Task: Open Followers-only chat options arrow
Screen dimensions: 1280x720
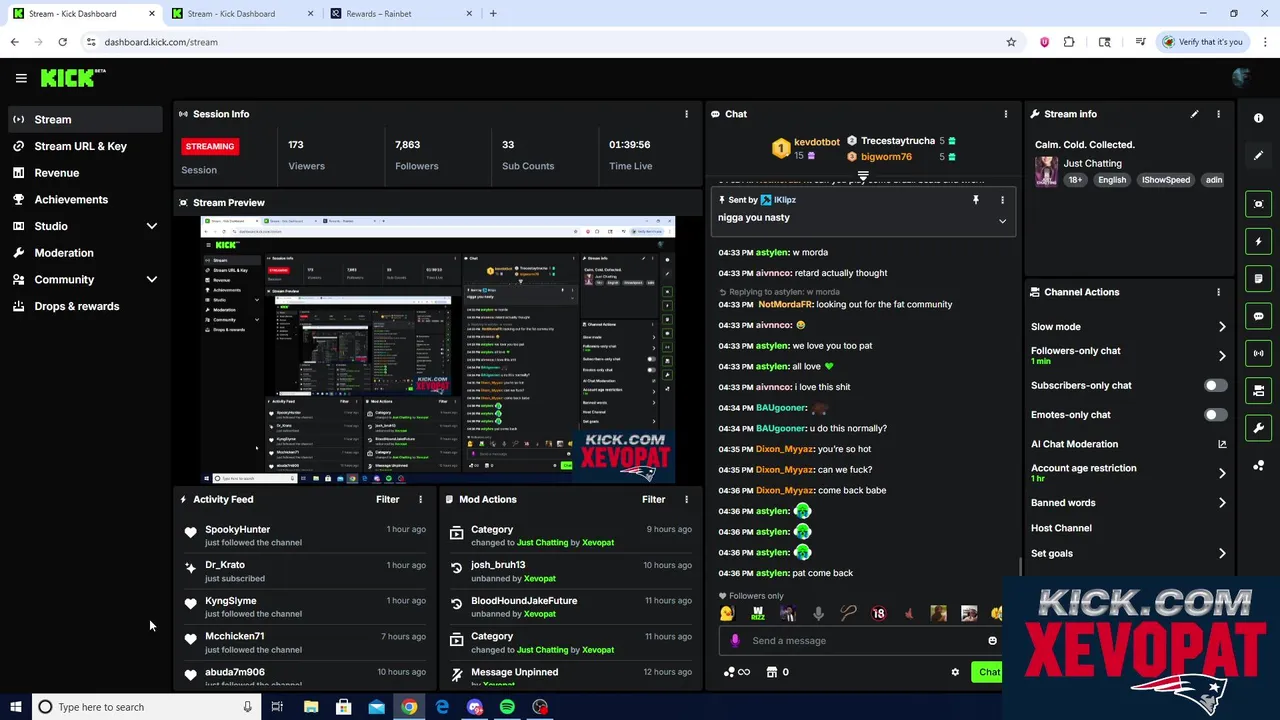Action: point(1222,356)
